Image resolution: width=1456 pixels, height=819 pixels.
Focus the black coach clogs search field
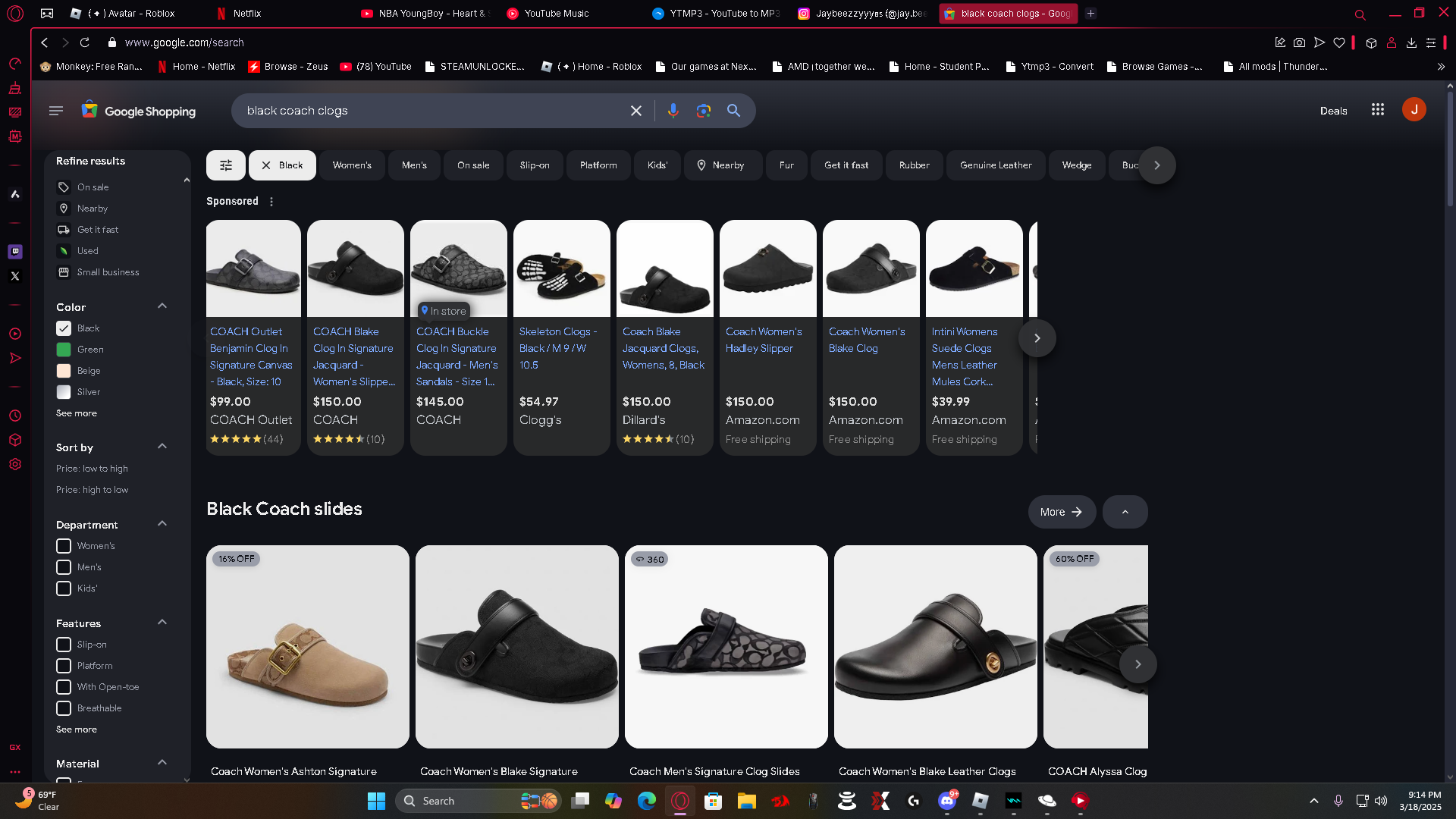pyautogui.click(x=432, y=111)
